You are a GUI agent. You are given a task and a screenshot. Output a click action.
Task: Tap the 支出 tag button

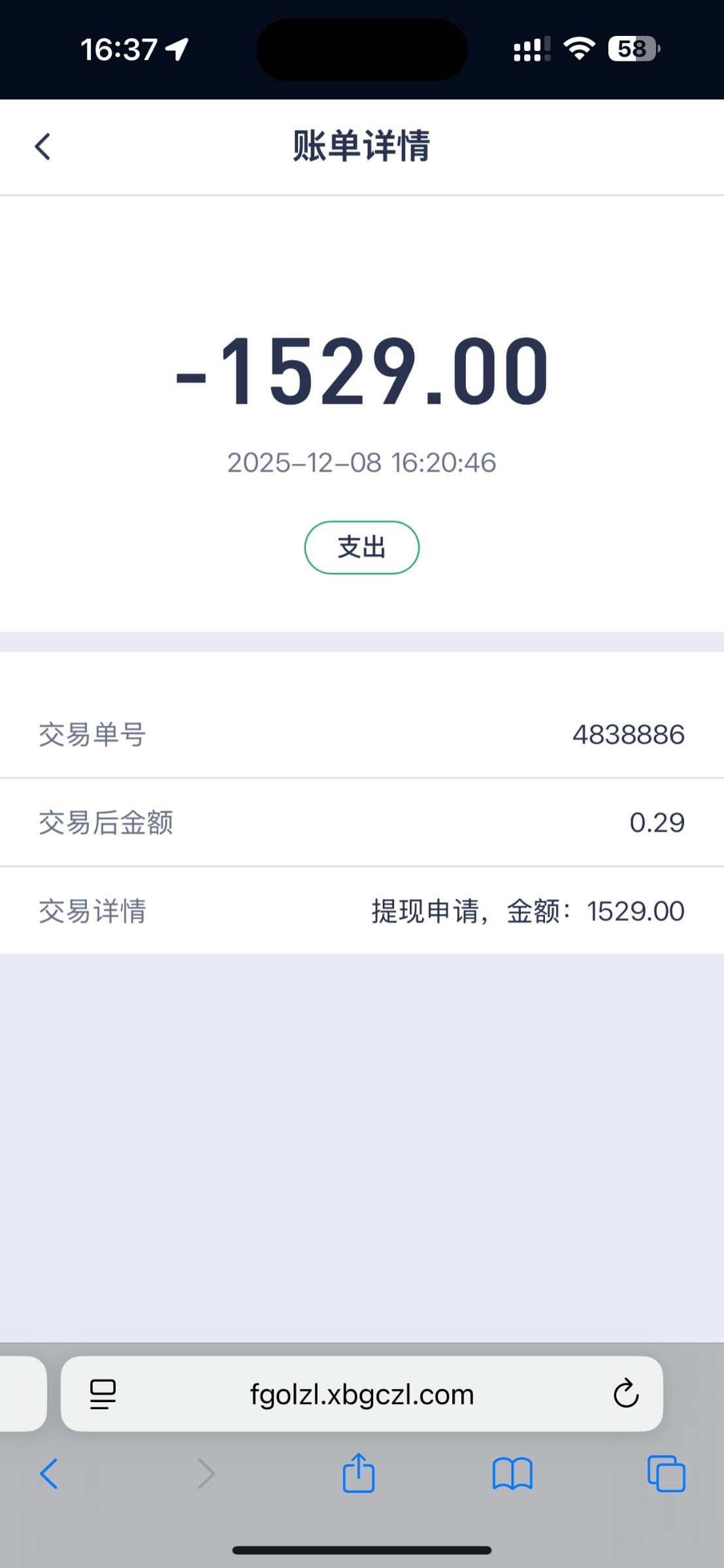[361, 547]
